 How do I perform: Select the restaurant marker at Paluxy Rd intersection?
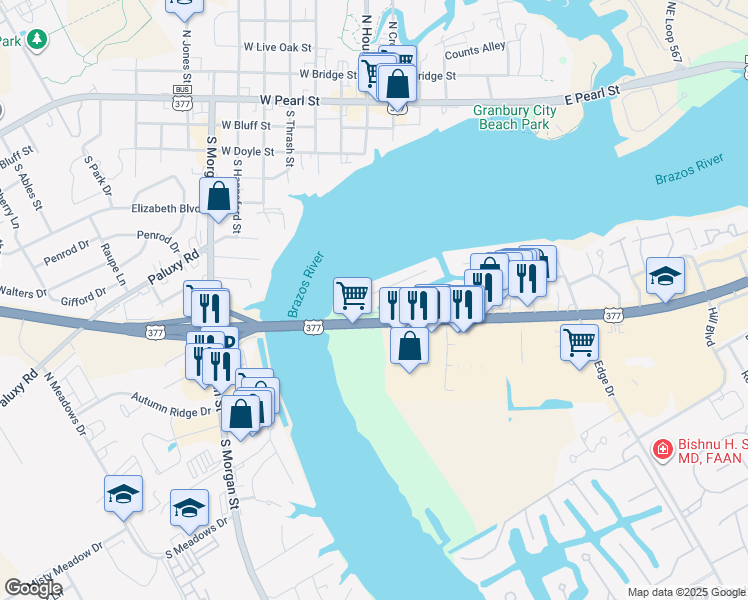point(210,310)
